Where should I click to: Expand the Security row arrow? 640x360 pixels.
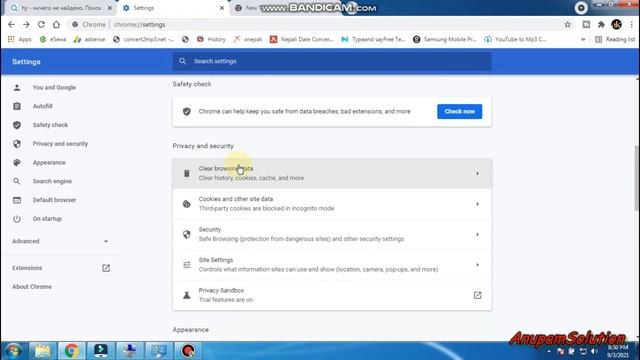coord(477,235)
